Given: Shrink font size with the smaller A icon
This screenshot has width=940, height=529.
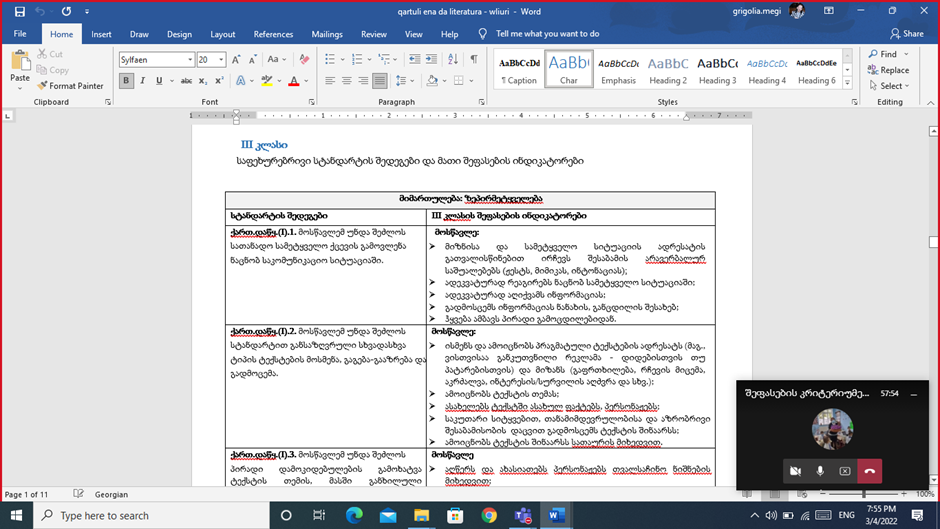Looking at the screenshot, I should pos(252,59).
